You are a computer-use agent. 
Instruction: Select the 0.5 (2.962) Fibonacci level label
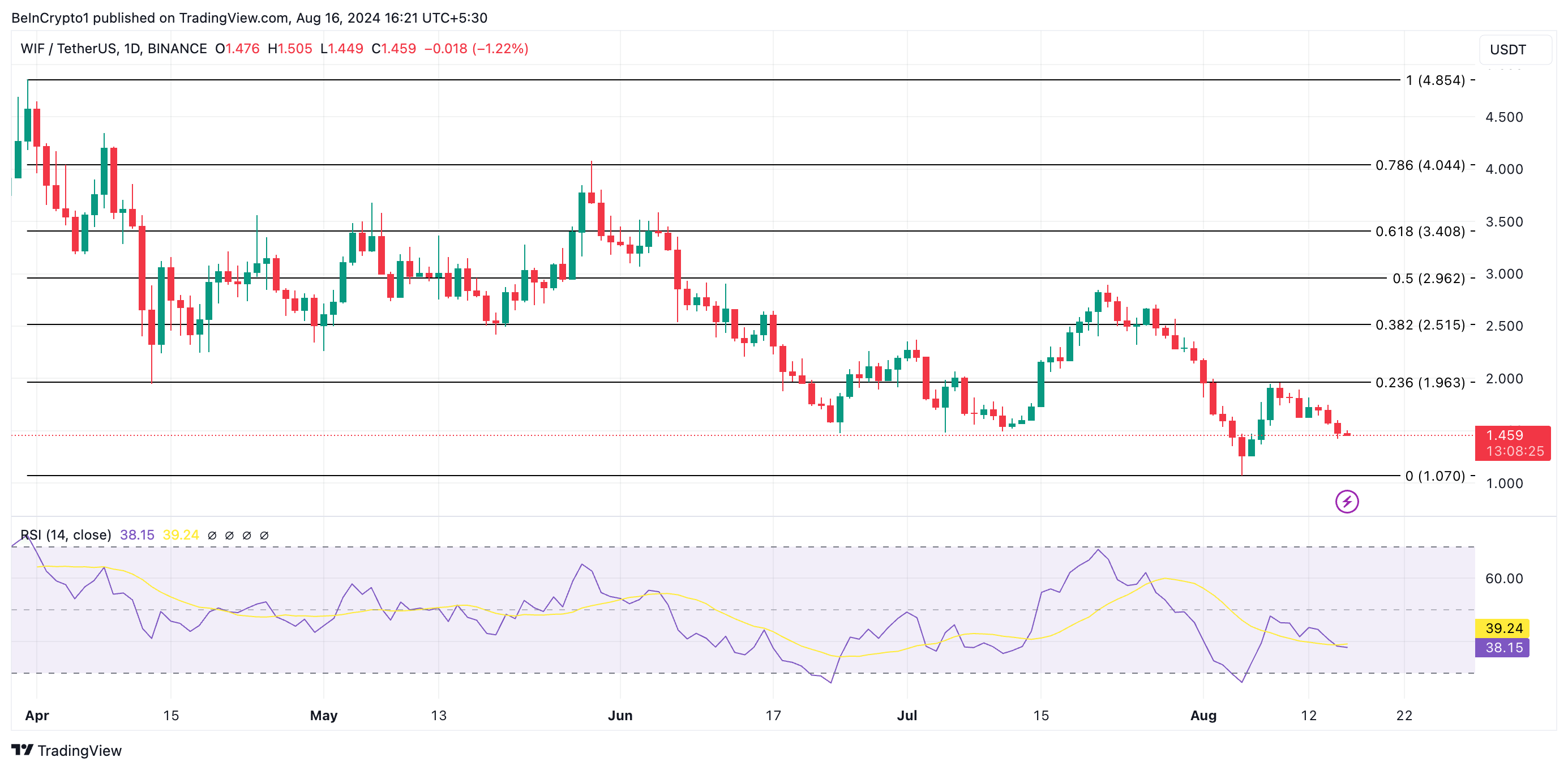pos(1428,278)
